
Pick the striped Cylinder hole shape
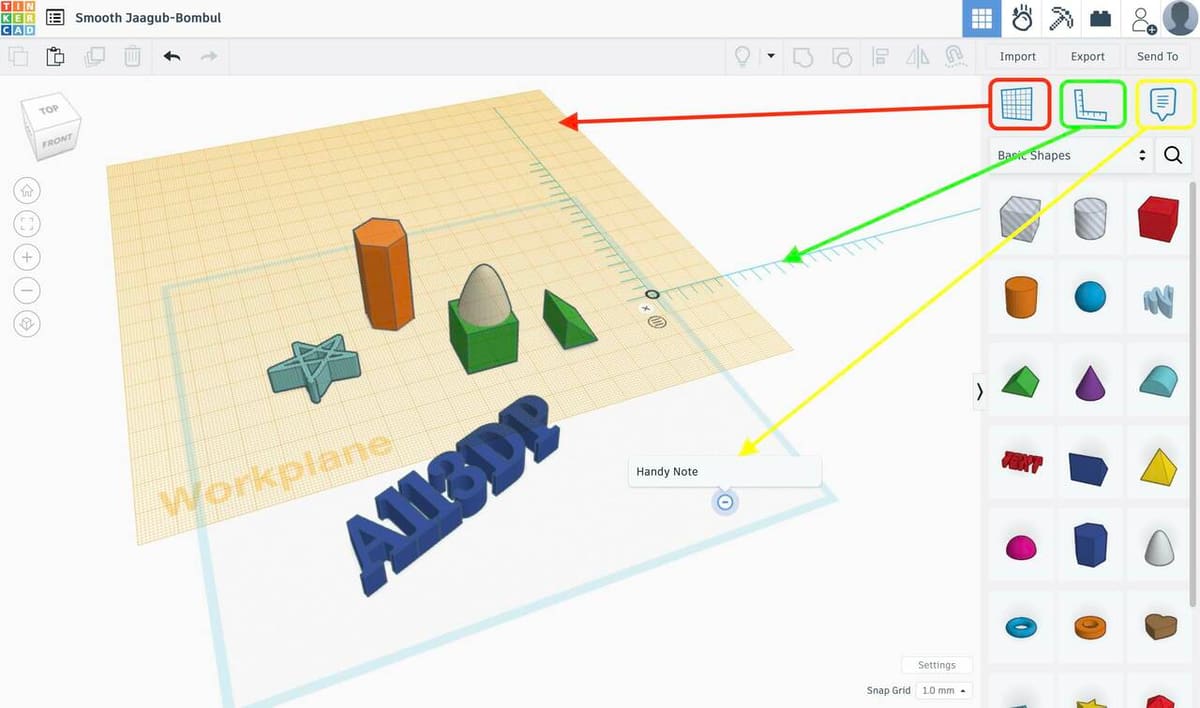(1090, 216)
